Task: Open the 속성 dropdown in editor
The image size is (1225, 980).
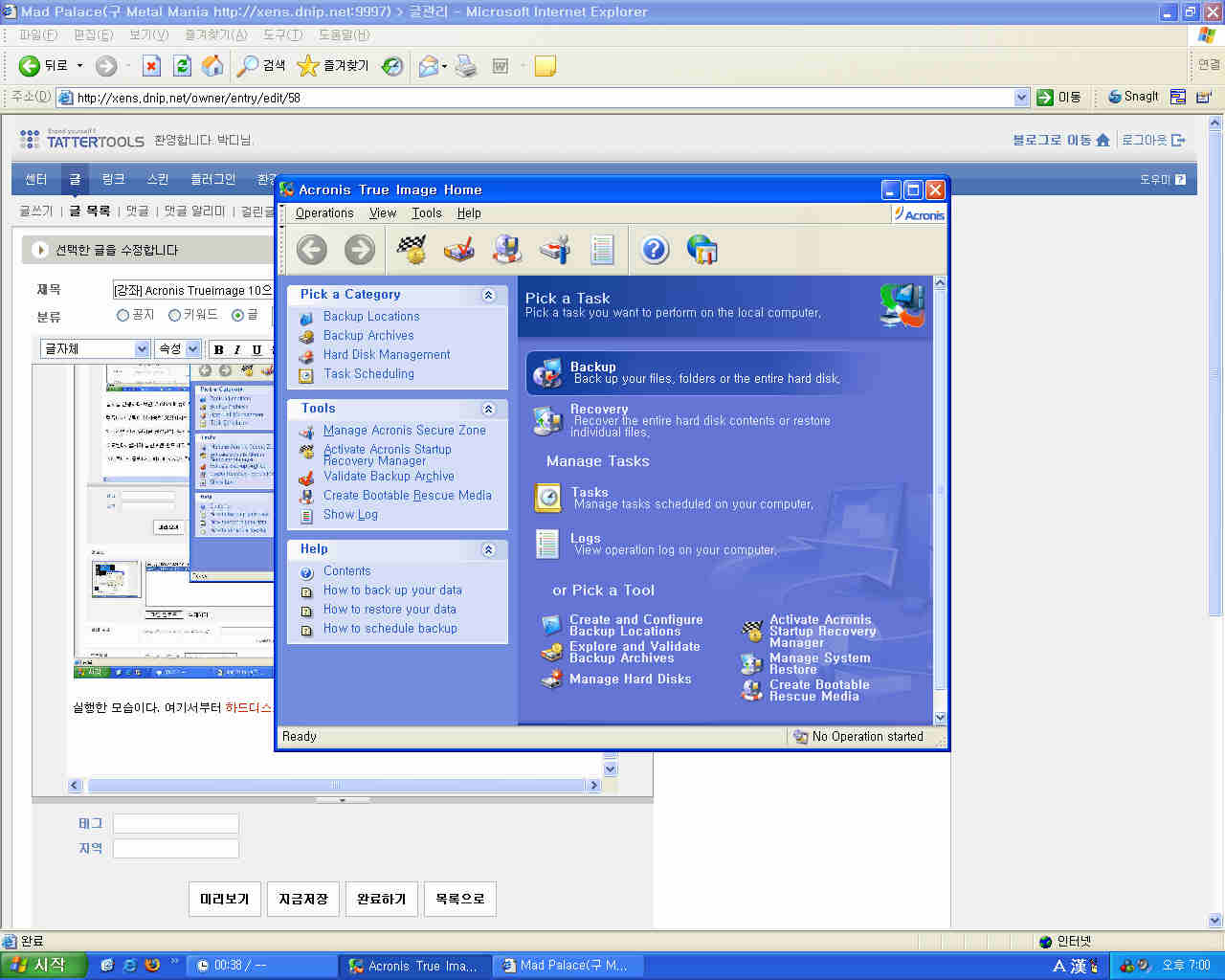Action: click(x=193, y=349)
